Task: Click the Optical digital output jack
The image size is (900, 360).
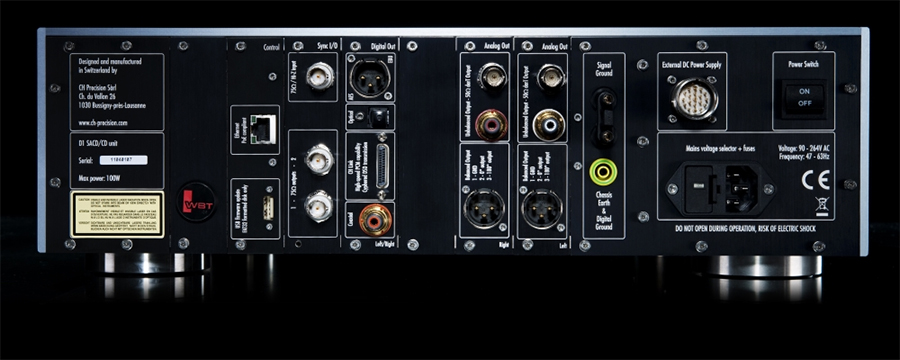Action: tap(377, 118)
